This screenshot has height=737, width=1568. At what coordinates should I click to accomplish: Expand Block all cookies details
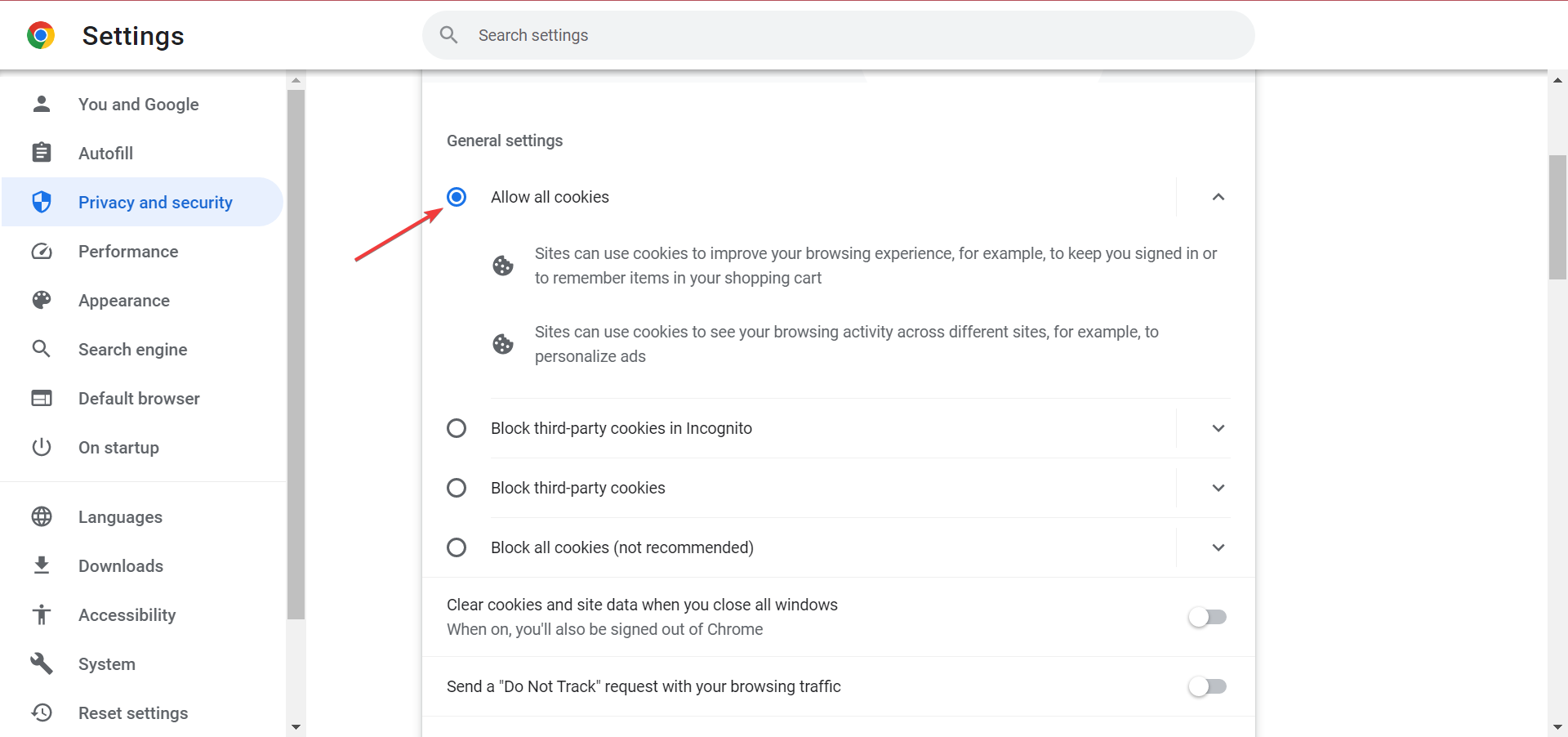click(x=1218, y=547)
